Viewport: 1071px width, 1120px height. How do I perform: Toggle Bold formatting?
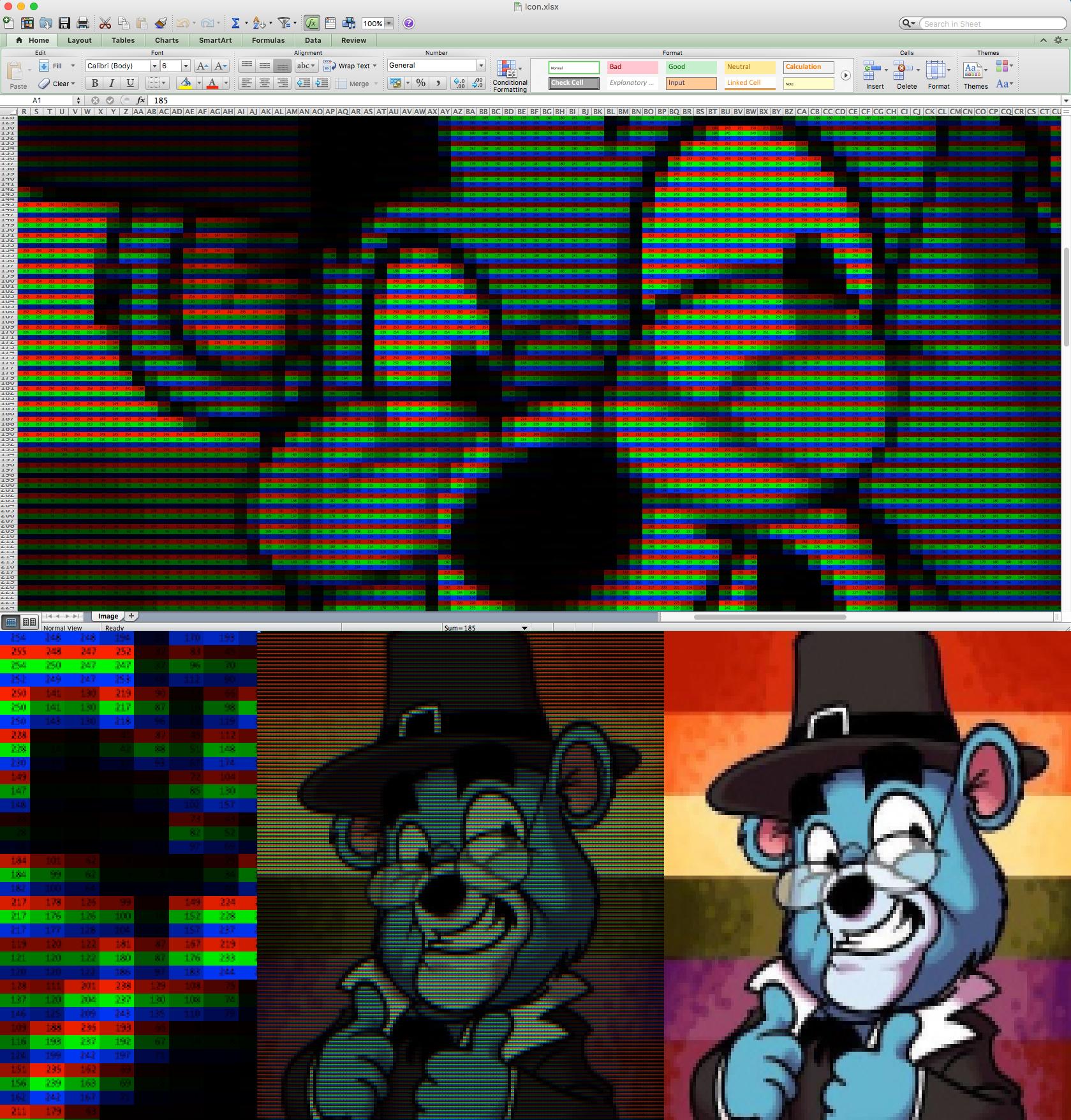pos(95,82)
